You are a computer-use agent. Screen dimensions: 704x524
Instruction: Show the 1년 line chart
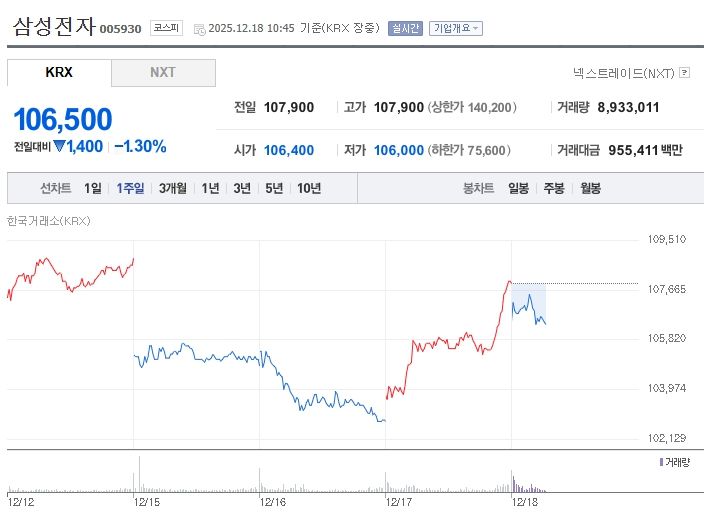point(210,188)
